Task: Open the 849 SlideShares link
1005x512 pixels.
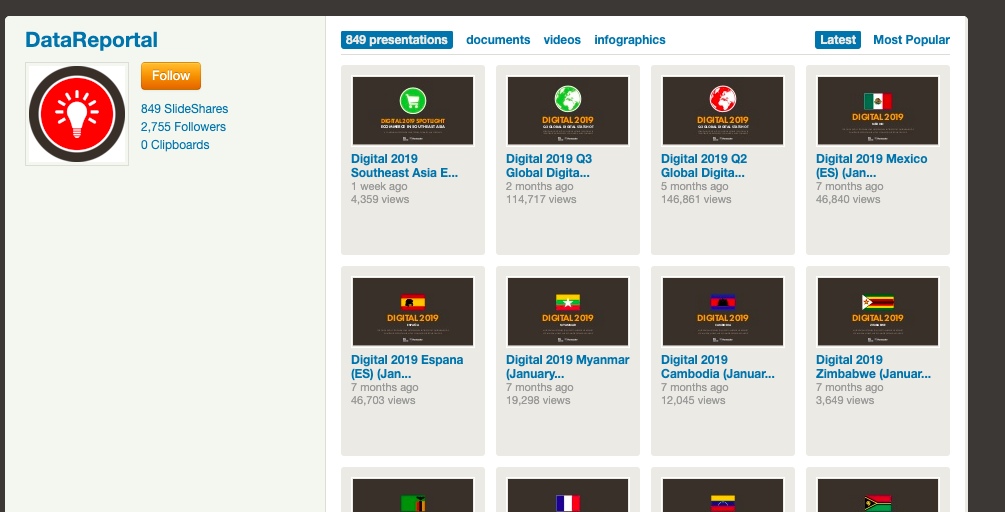Action: tap(185, 109)
